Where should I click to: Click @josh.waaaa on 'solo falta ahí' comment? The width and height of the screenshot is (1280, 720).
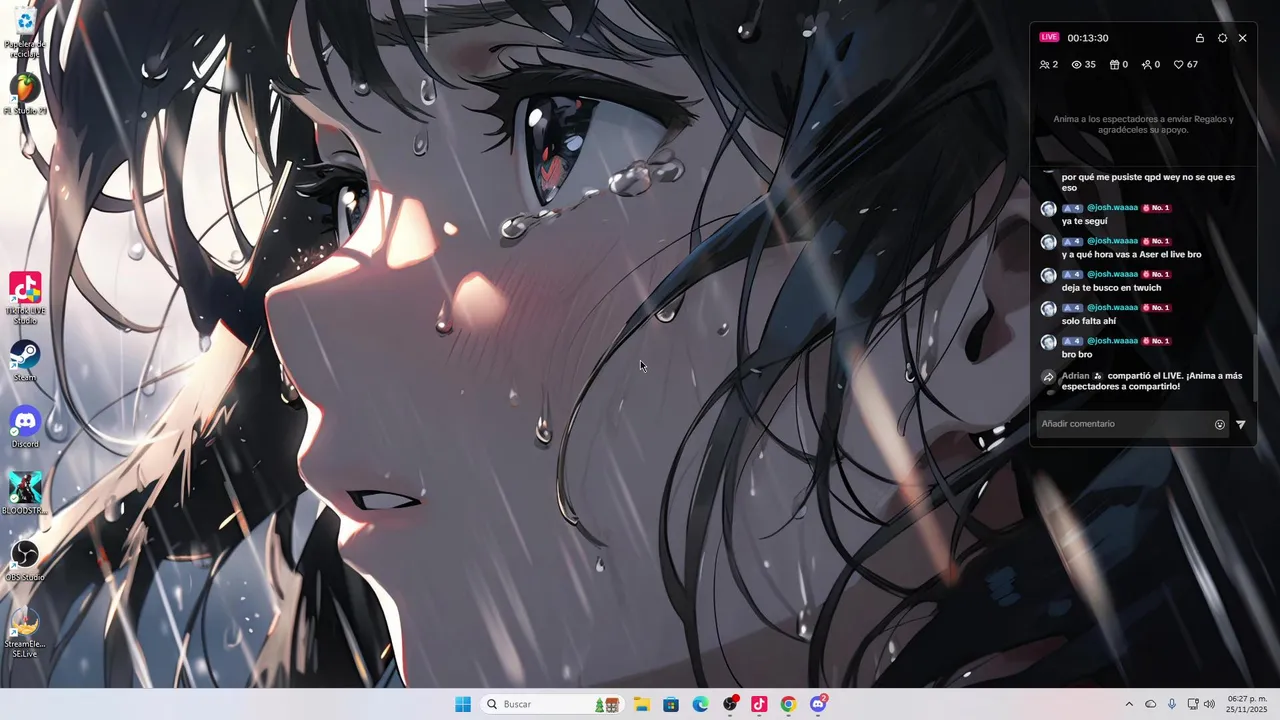tap(1112, 308)
